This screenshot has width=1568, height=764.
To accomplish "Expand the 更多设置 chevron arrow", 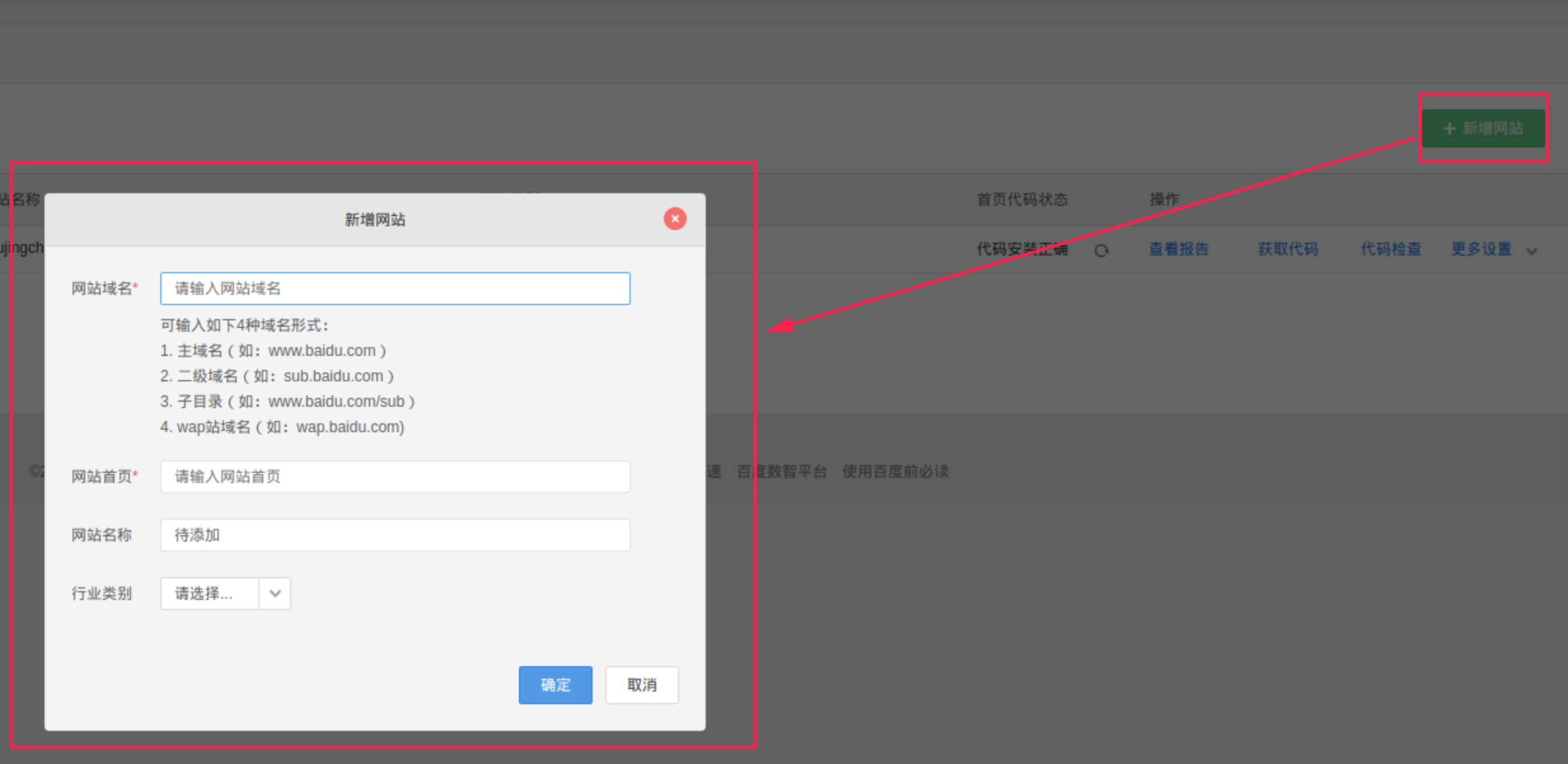I will tap(1532, 251).
